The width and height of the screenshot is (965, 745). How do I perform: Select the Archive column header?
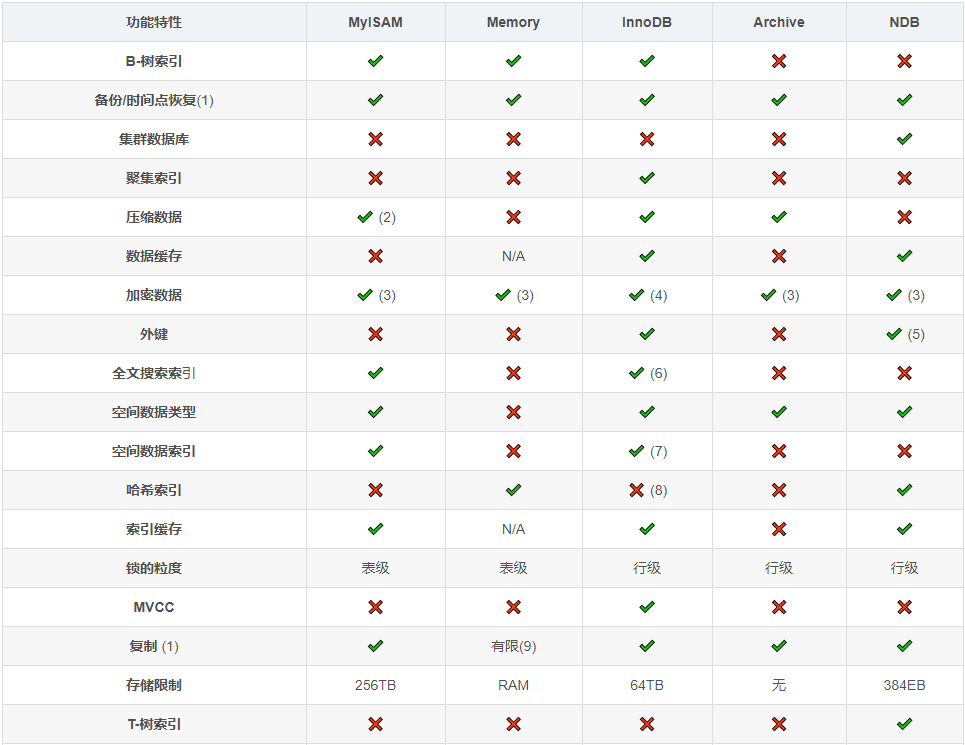pyautogui.click(x=779, y=22)
